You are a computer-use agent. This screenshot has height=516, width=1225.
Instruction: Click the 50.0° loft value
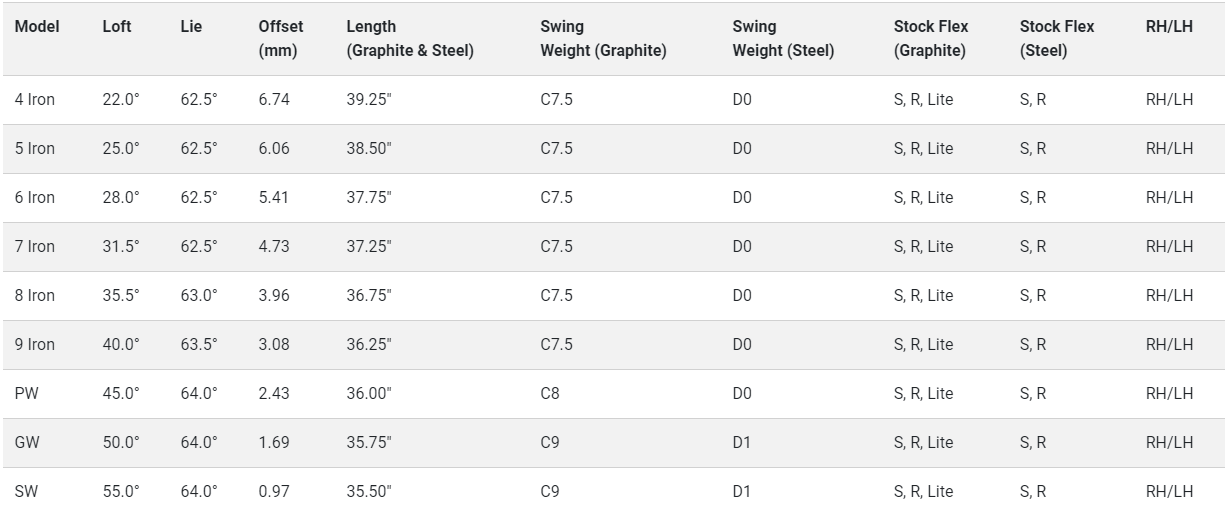point(121,442)
